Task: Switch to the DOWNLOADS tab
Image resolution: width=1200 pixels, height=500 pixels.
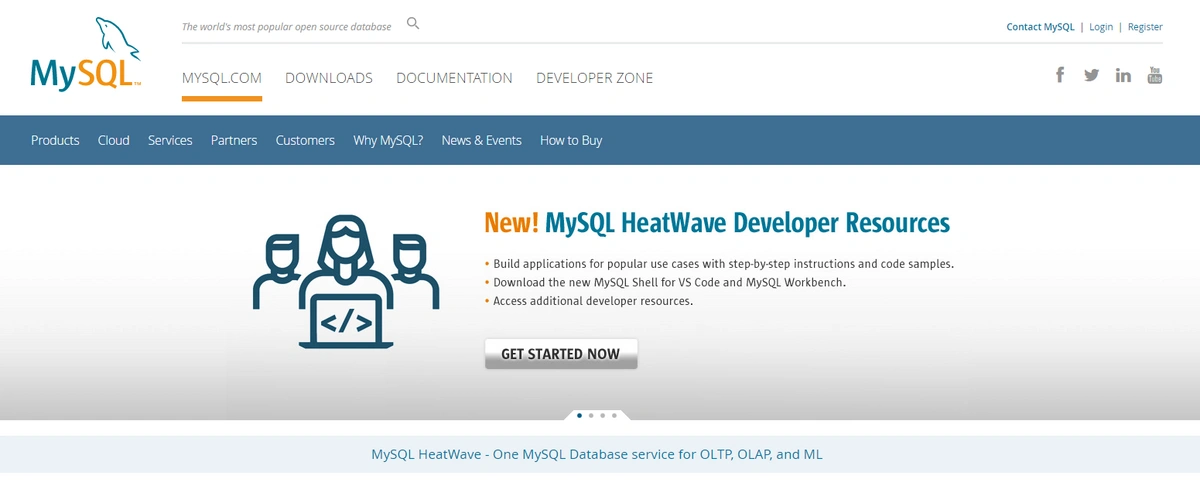Action: click(329, 78)
